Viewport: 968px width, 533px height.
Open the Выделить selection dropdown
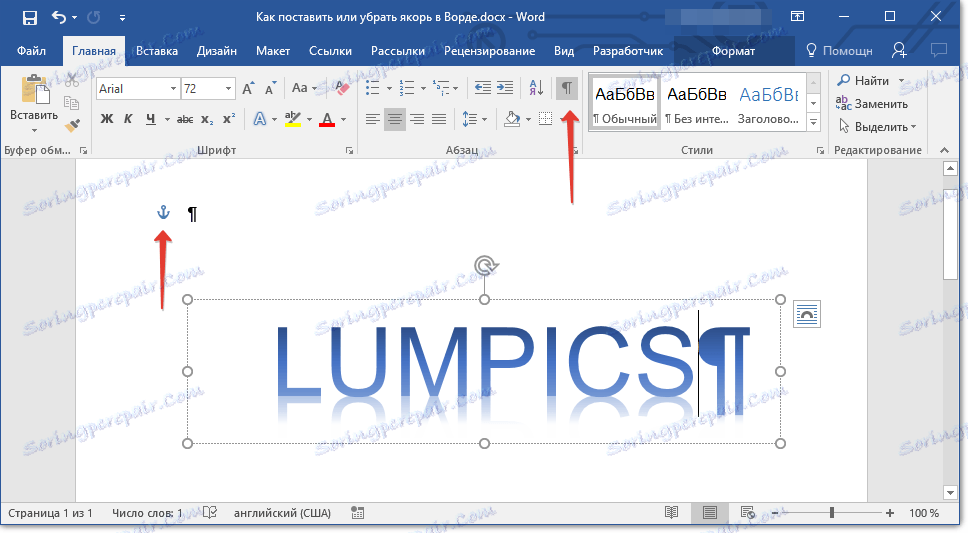click(877, 127)
